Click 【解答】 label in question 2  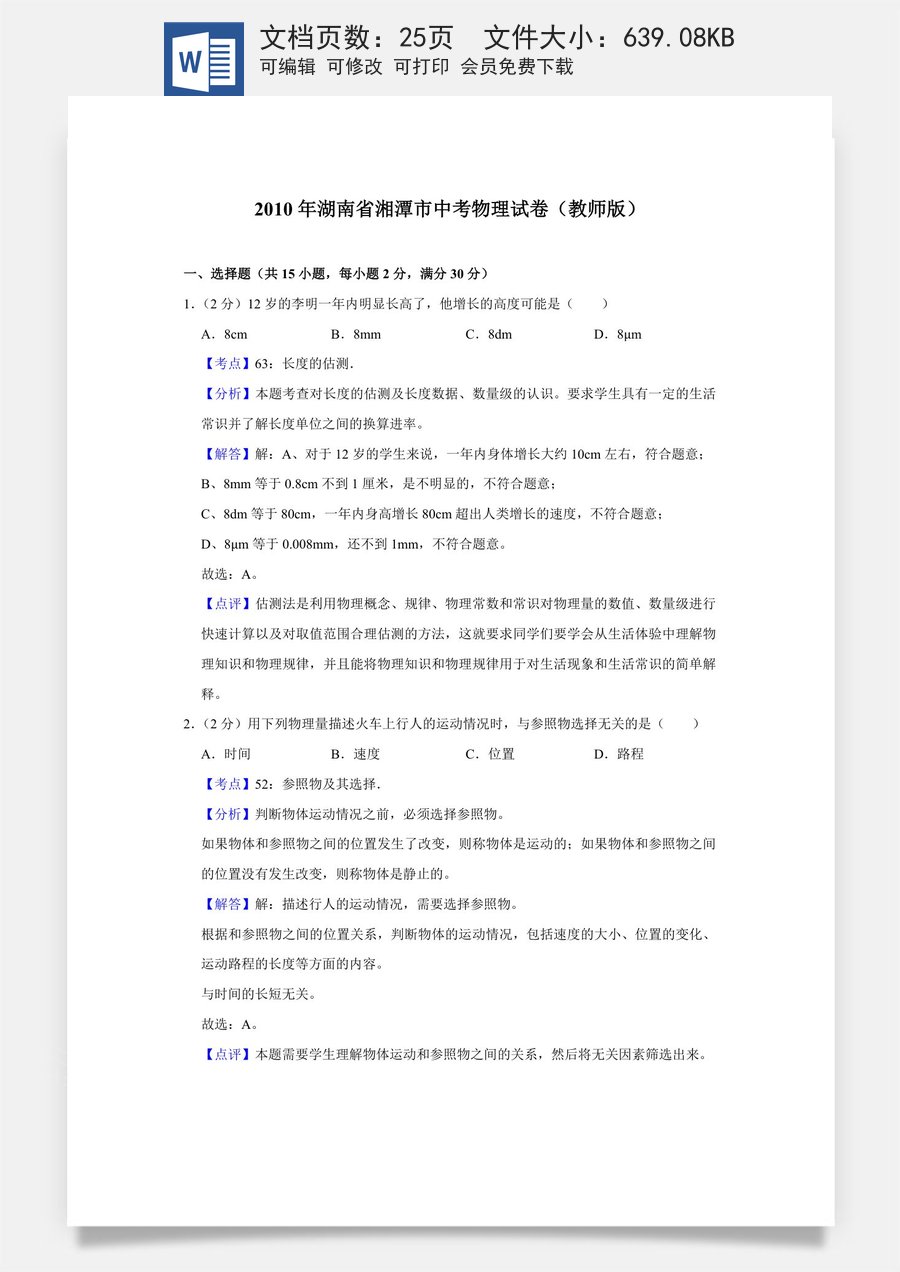click(229, 904)
